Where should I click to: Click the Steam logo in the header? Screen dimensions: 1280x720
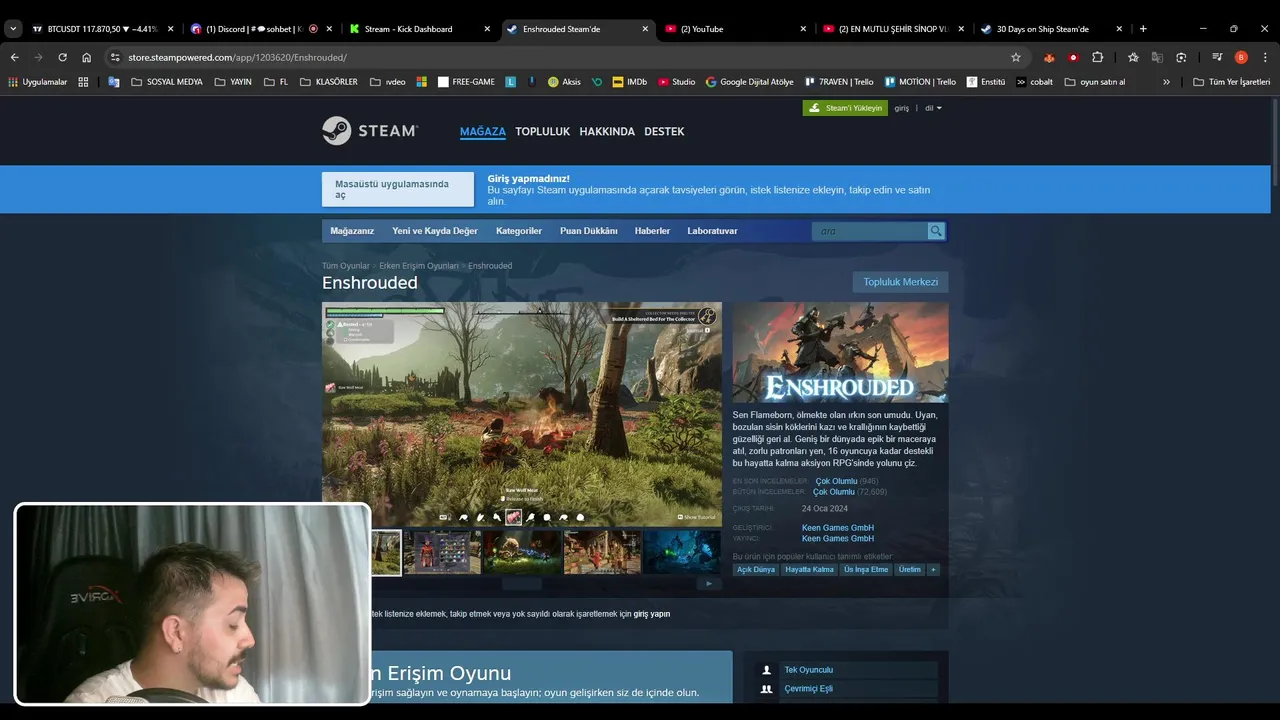370,131
